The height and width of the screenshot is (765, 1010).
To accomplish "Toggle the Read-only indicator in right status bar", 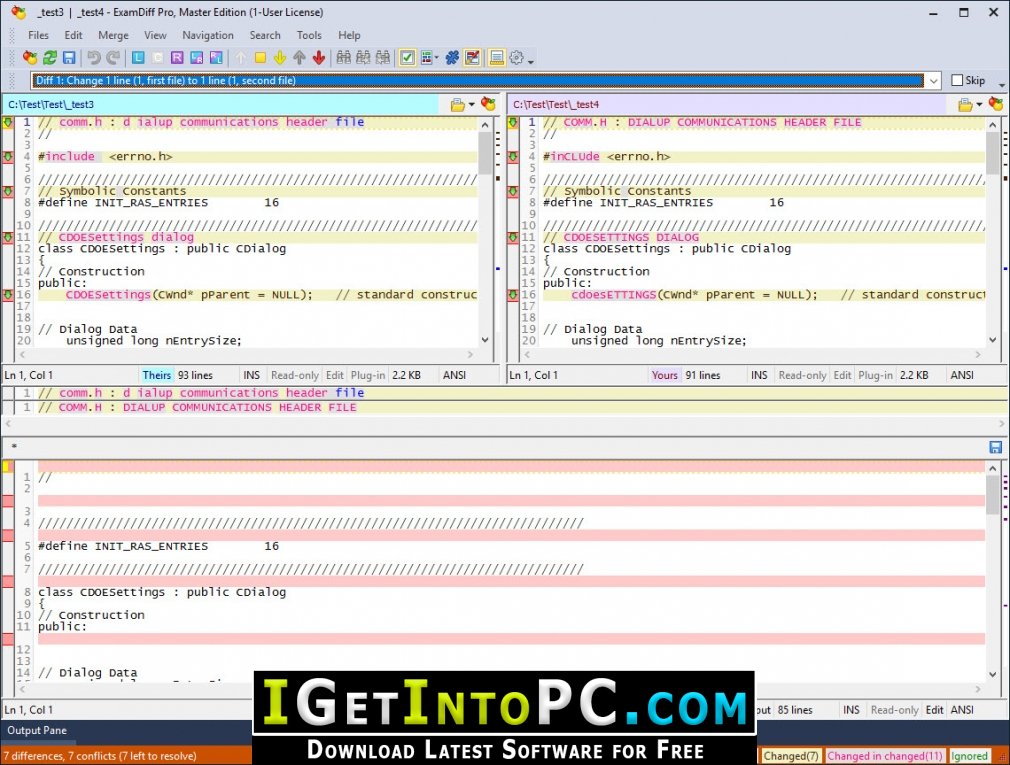I will coord(802,375).
